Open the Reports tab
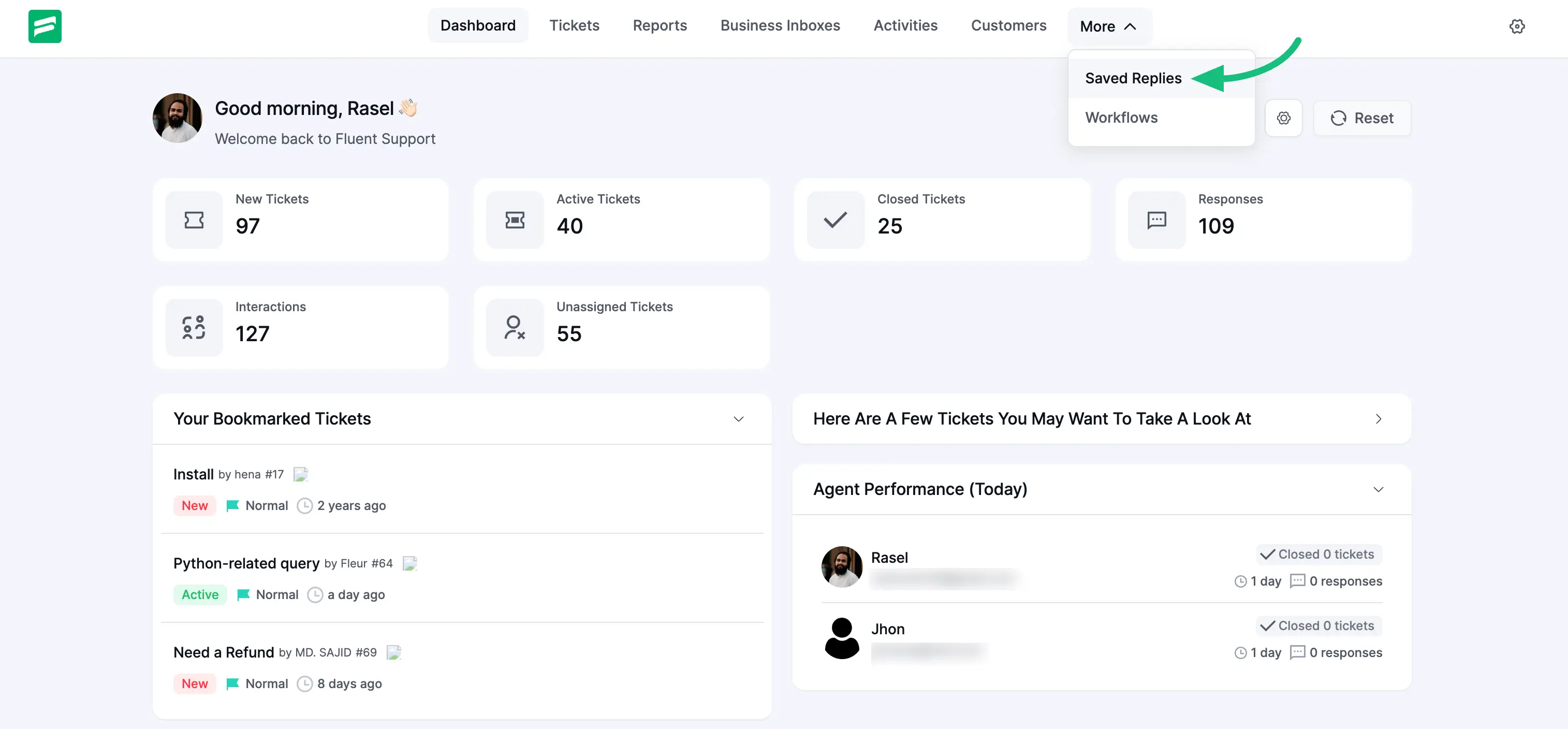Screen dimensions: 1568x729 pyautogui.click(x=660, y=25)
